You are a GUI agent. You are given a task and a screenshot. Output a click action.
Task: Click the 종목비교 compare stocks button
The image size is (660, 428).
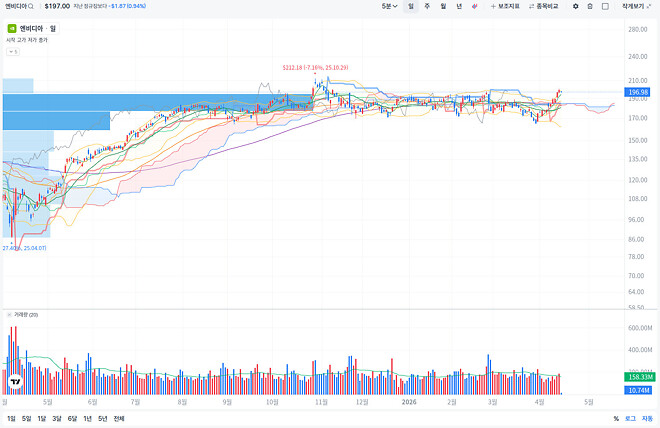543,6
